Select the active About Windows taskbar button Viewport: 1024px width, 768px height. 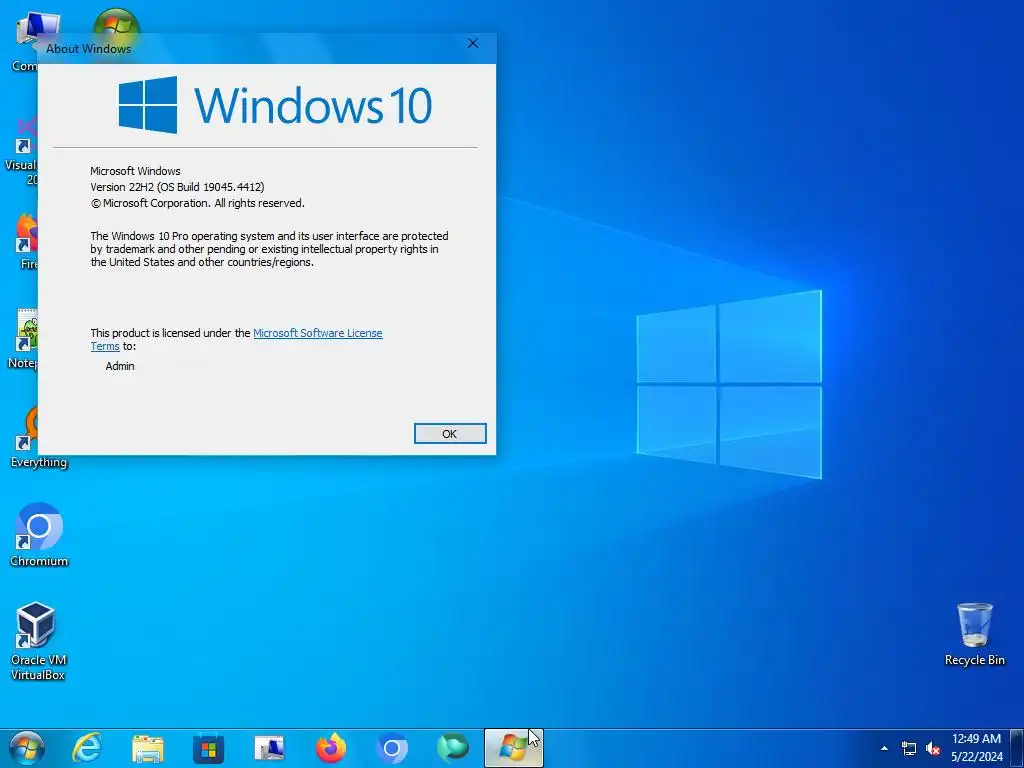point(513,748)
